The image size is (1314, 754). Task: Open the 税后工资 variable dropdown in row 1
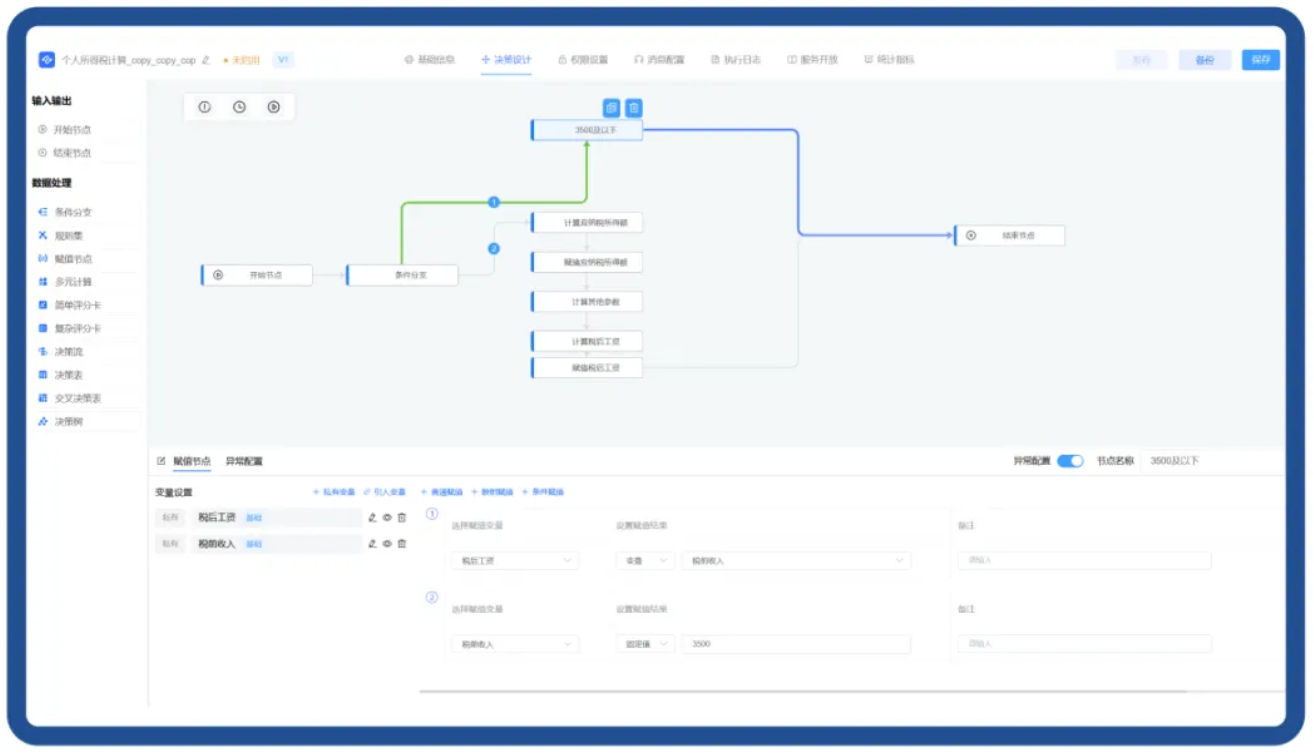515,561
